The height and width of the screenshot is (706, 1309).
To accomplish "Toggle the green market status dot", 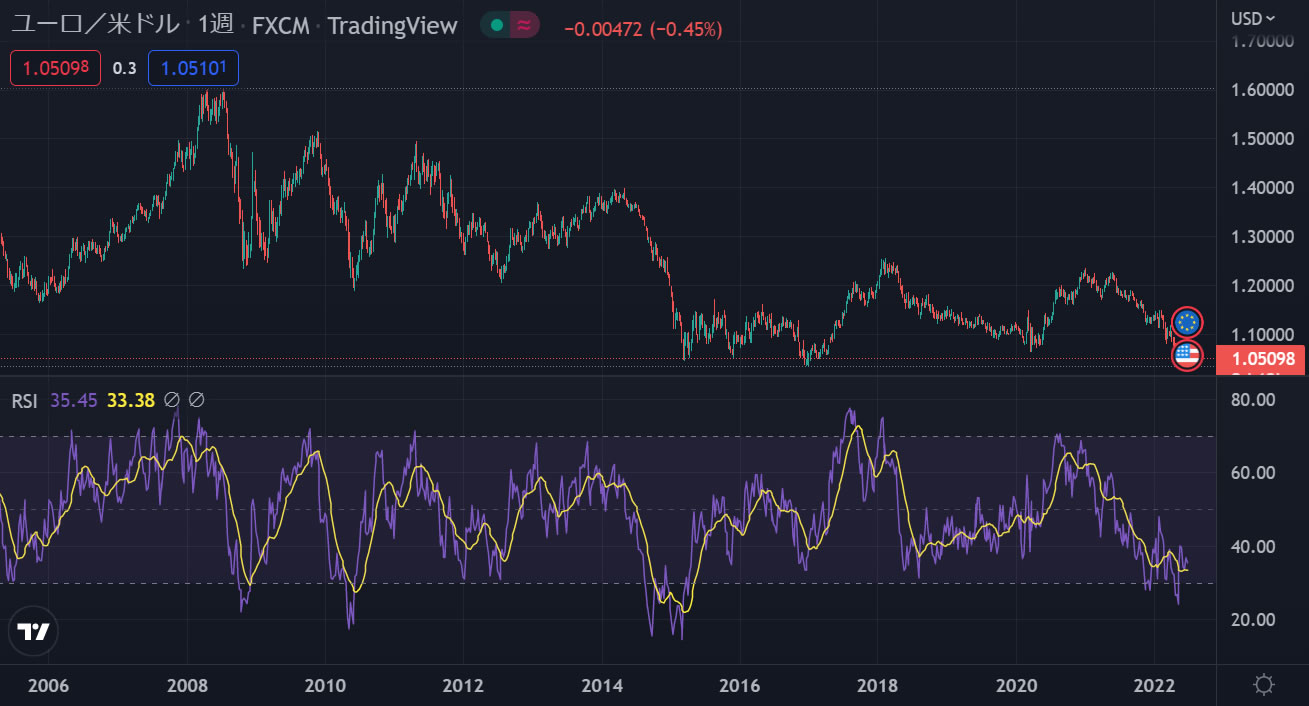I will click(496, 26).
